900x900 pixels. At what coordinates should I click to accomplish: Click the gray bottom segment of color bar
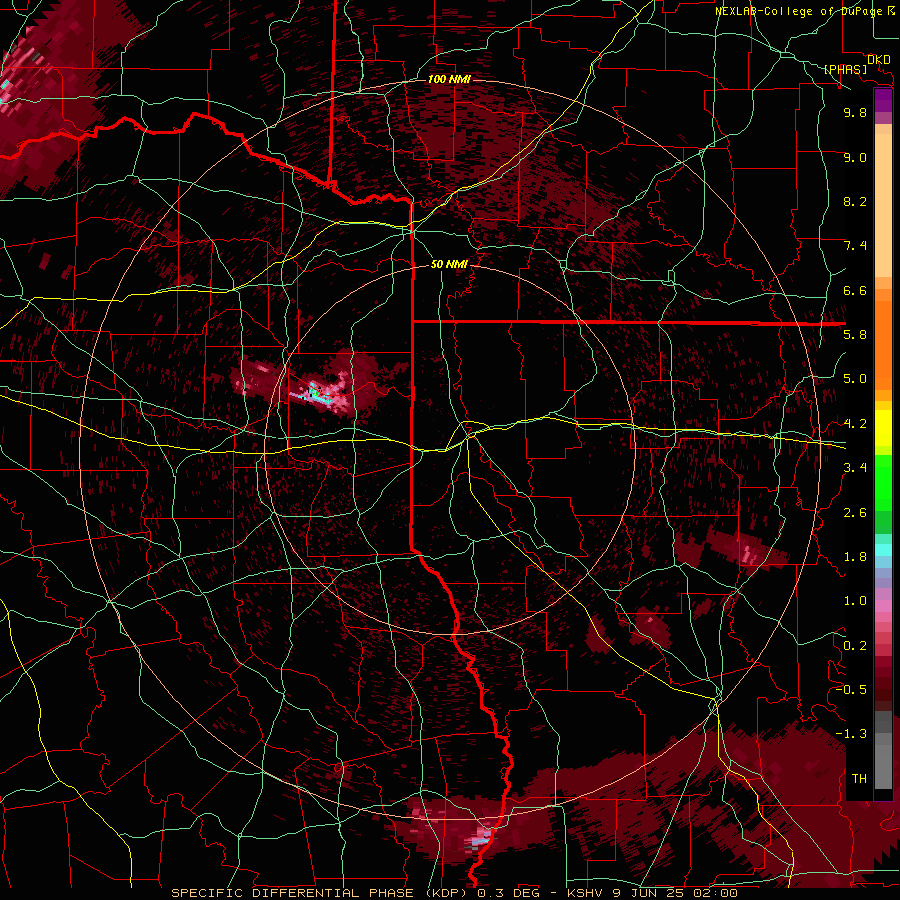(x=883, y=752)
